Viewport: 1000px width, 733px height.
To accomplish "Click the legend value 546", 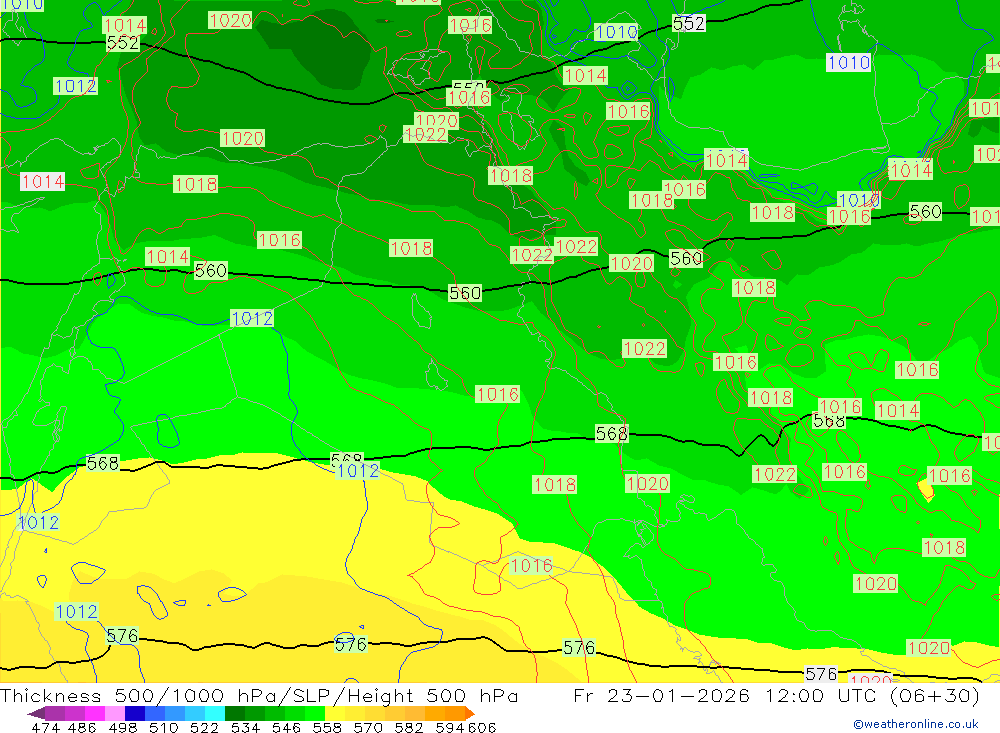I will point(286,727).
